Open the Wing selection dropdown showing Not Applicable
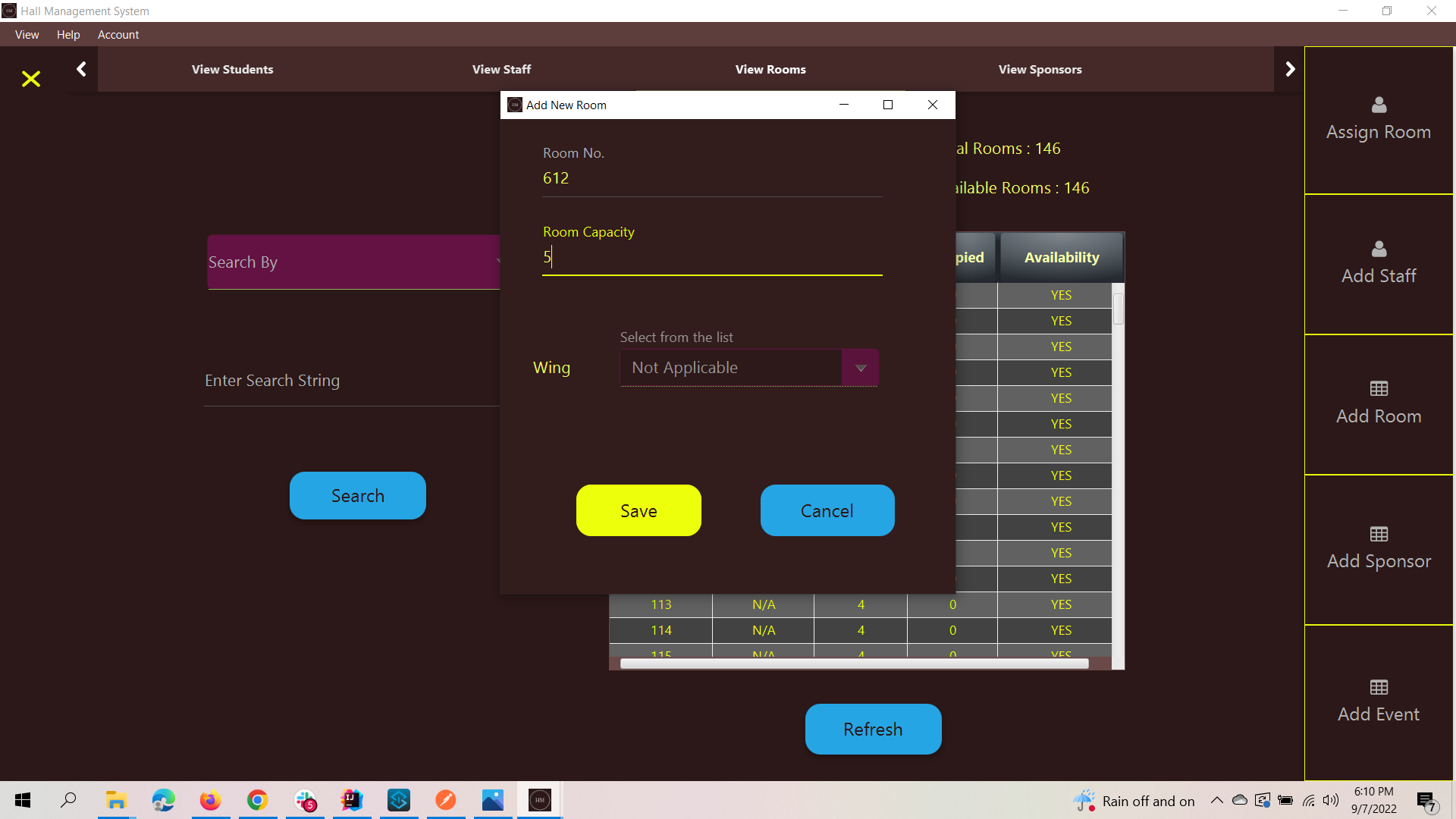 pos(859,368)
